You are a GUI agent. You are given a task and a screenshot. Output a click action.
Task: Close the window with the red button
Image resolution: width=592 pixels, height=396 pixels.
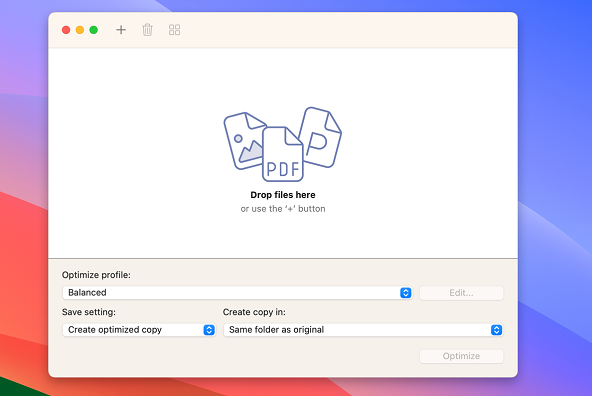(x=66, y=30)
